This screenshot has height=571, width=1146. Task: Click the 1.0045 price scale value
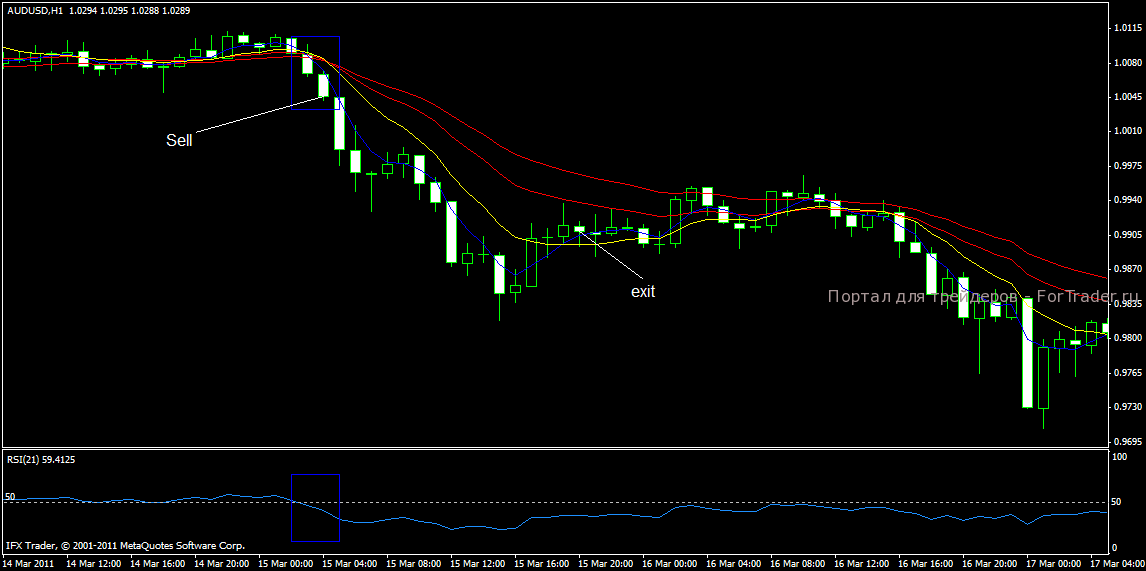(x=1126, y=98)
